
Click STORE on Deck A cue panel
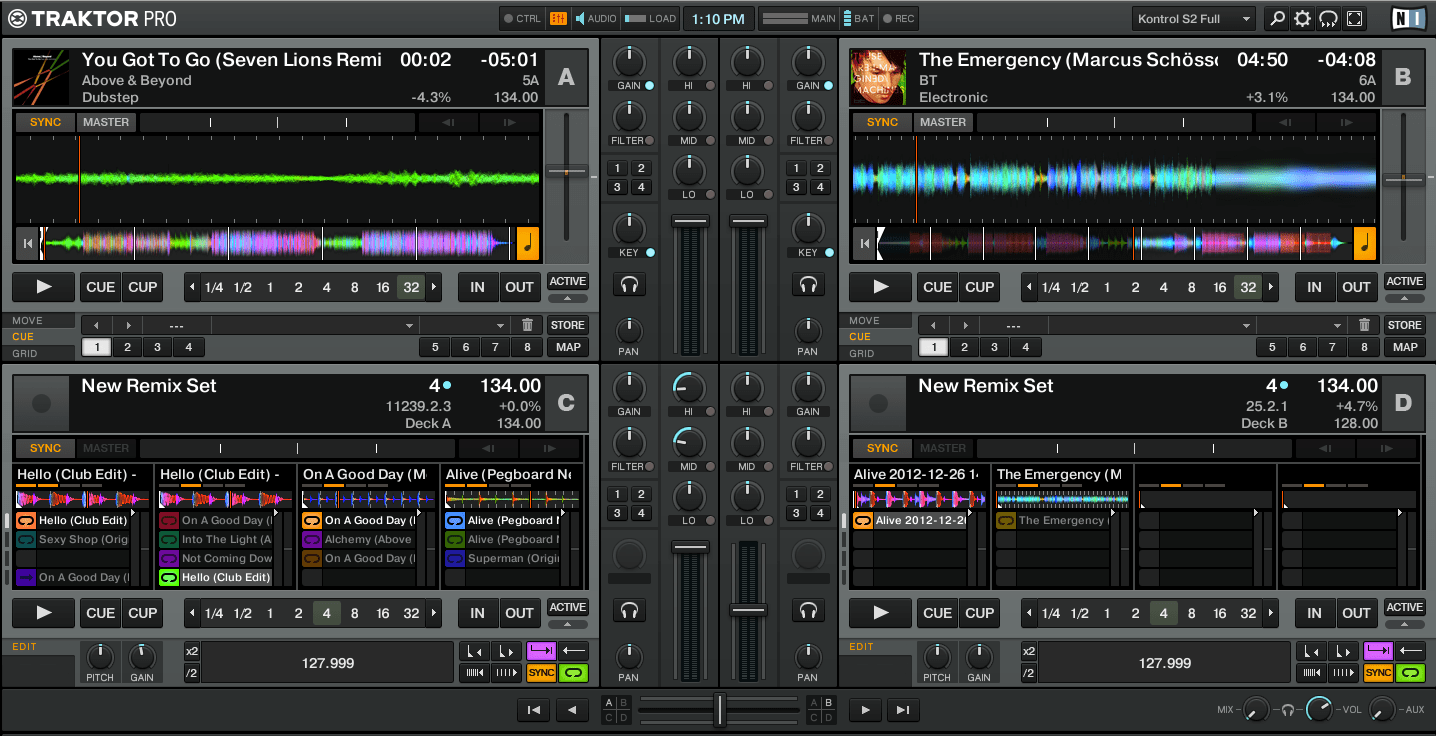click(568, 325)
